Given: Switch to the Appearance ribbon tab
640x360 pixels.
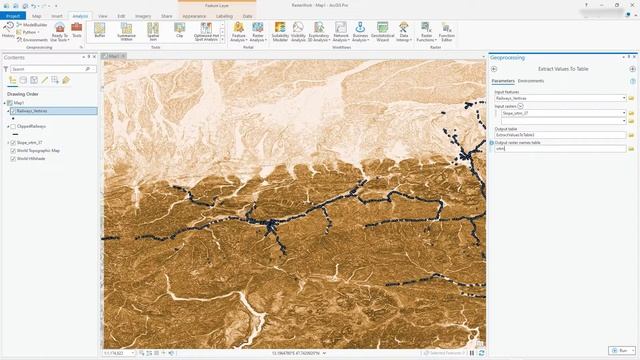Looking at the screenshot, I should (x=194, y=16).
